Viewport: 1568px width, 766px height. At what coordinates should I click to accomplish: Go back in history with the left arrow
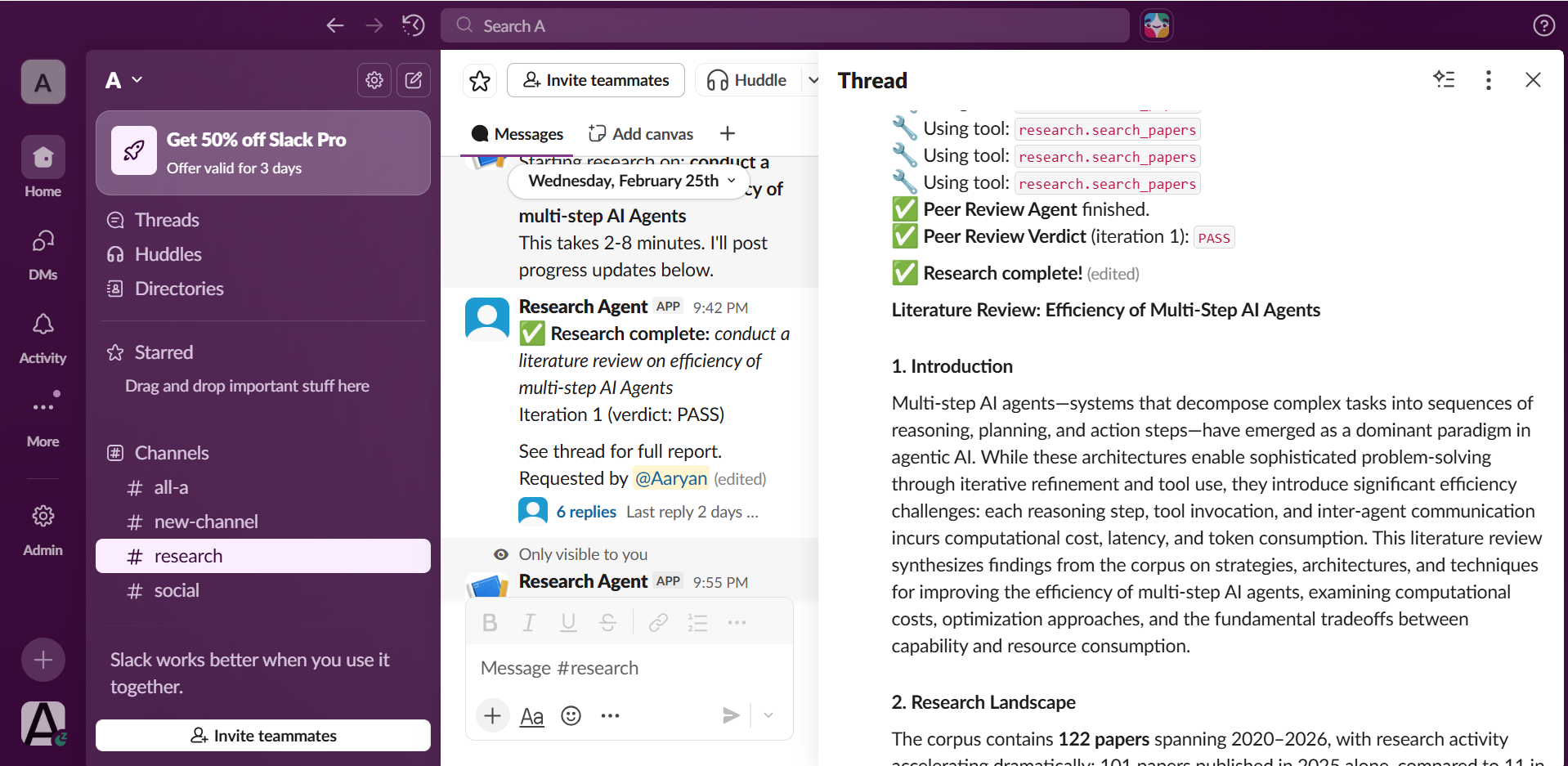tap(334, 25)
